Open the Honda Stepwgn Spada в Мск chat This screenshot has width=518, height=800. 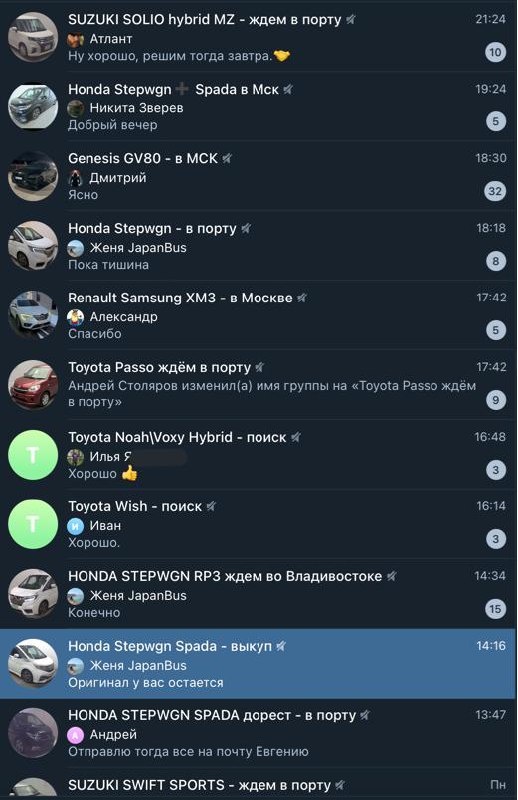coord(258,107)
